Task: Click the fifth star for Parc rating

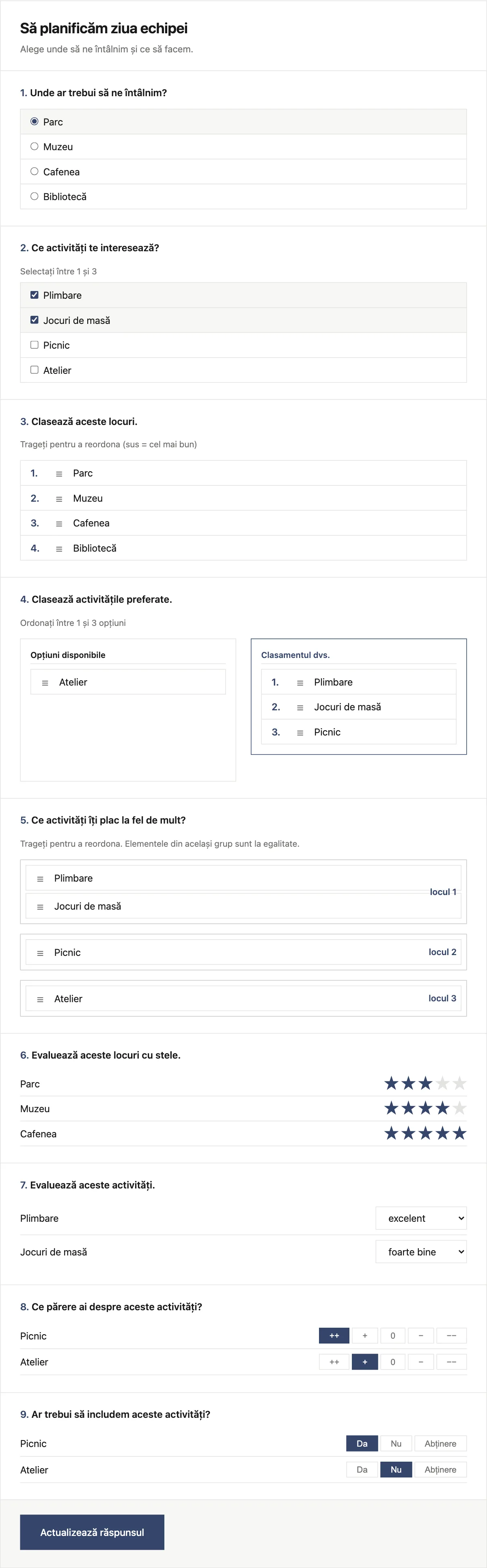Action: (459, 1083)
